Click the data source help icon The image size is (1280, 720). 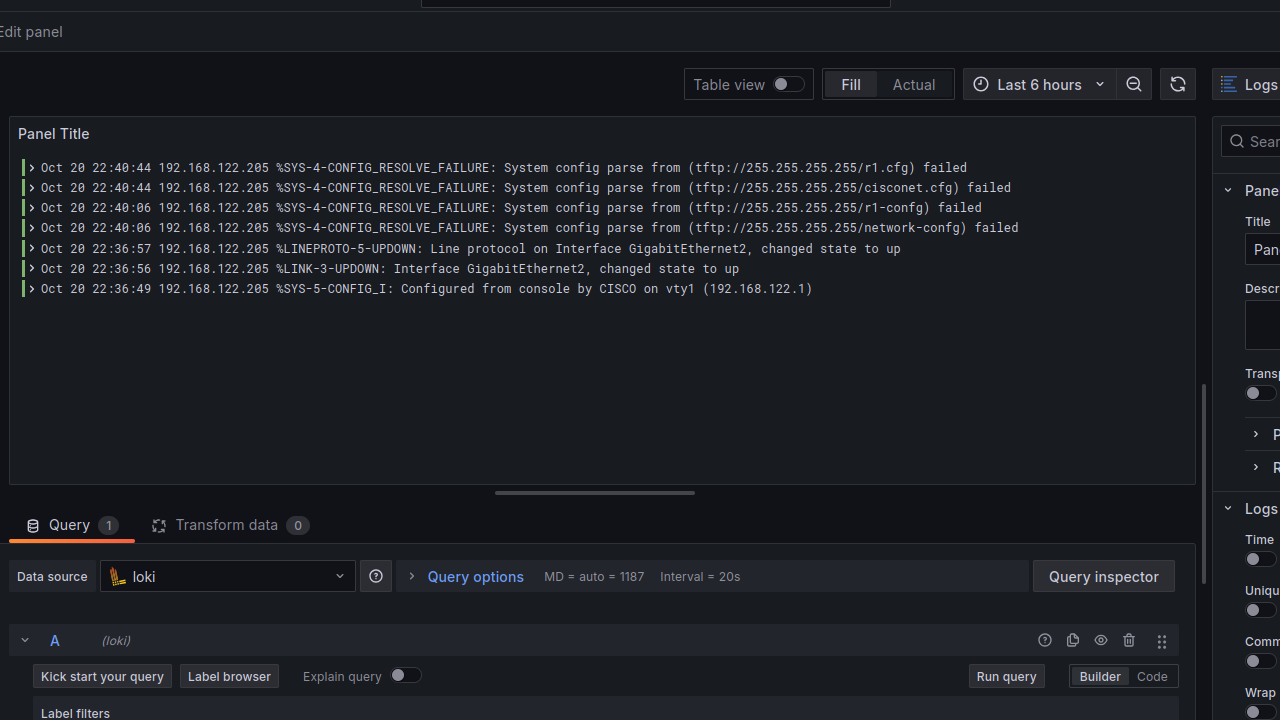coord(376,576)
